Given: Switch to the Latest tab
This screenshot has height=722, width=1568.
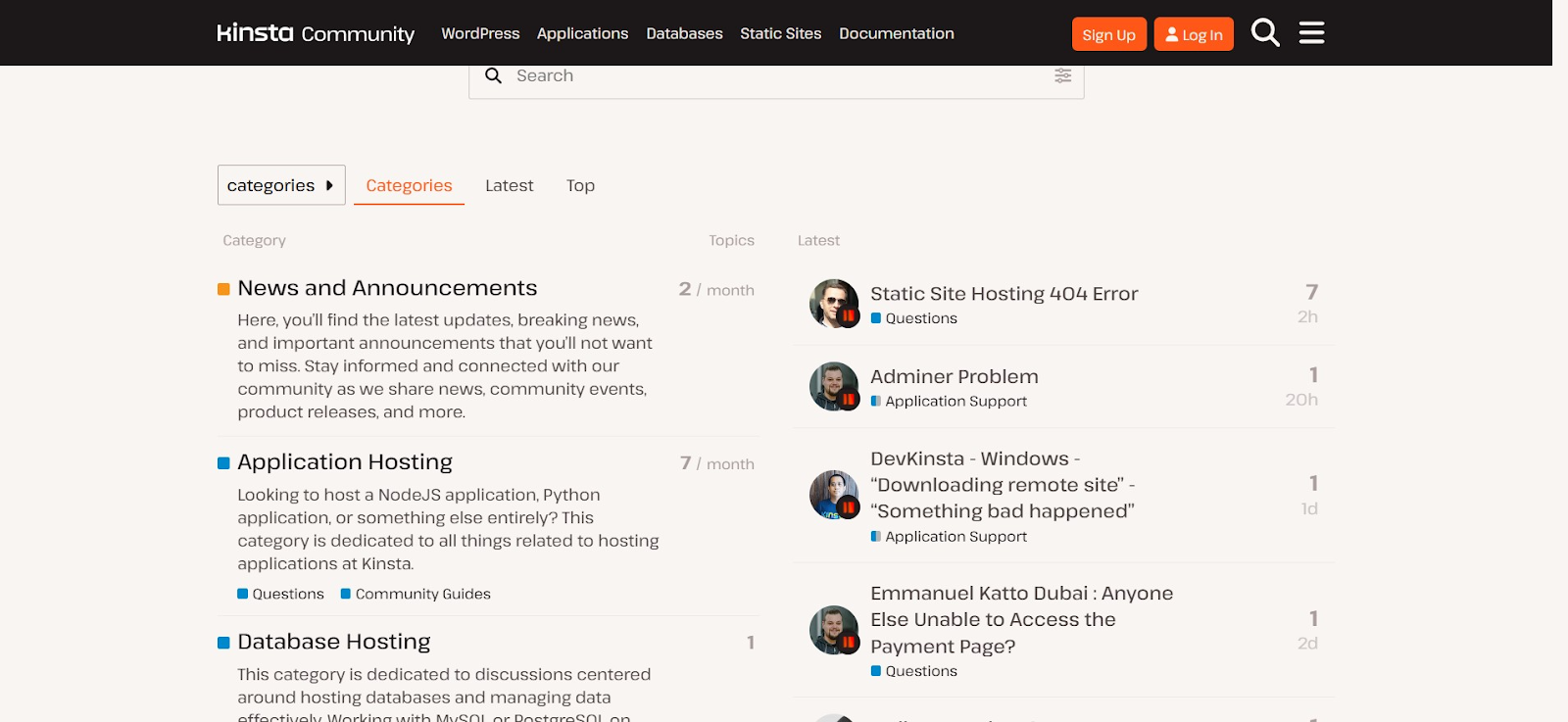Looking at the screenshot, I should (x=510, y=185).
